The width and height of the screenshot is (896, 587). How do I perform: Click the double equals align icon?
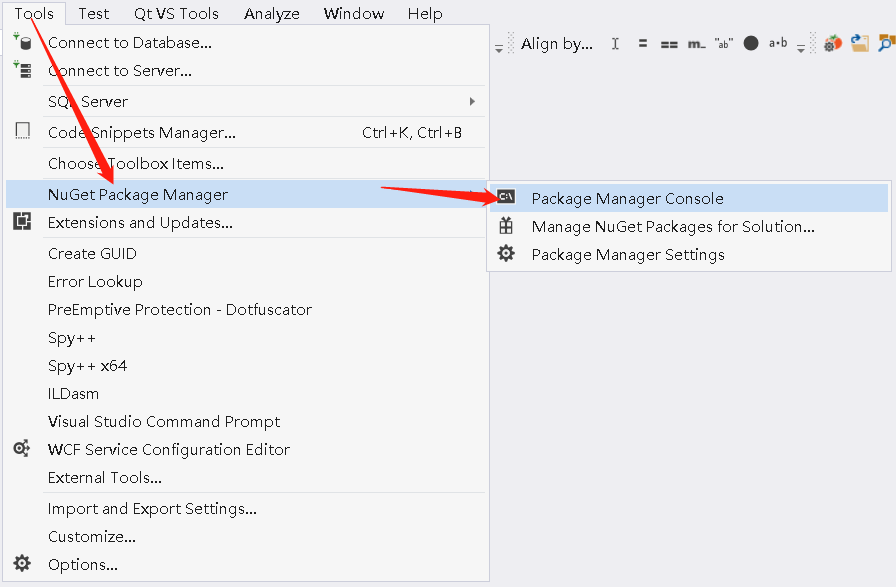tap(669, 44)
